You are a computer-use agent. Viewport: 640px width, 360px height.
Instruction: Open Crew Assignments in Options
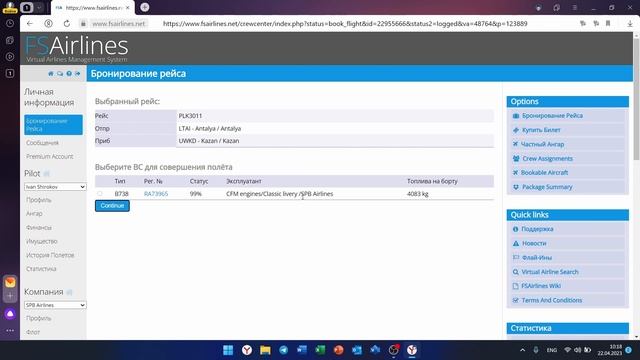click(547, 158)
